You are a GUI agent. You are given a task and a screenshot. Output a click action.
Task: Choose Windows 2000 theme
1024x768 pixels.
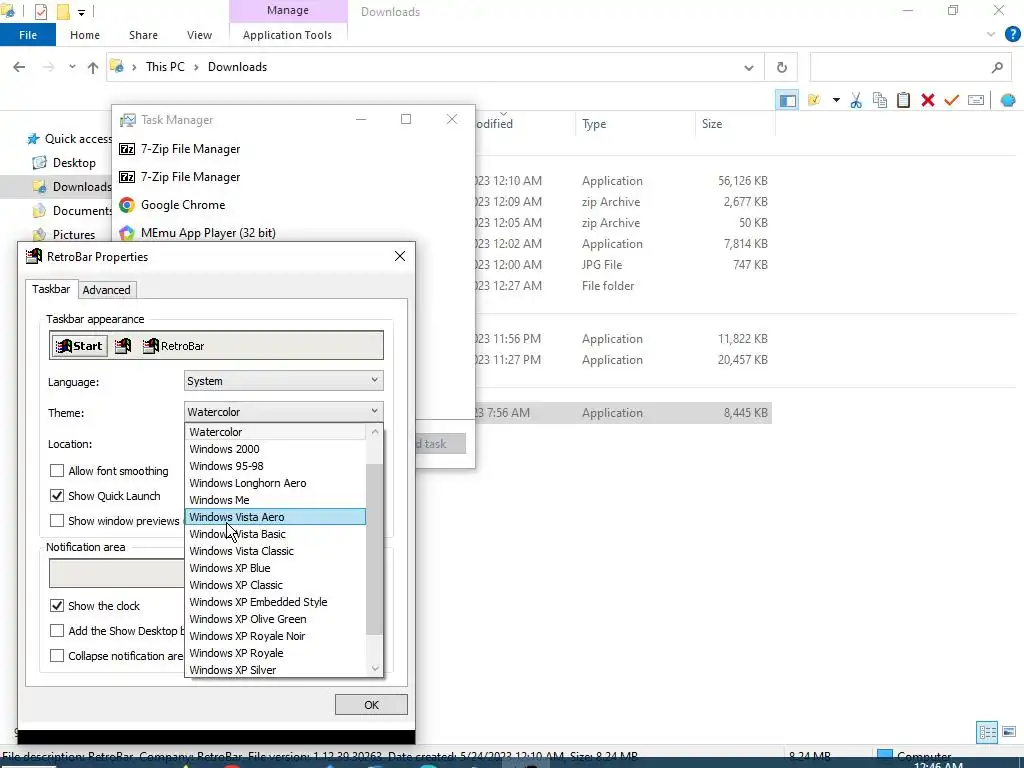tap(276, 449)
